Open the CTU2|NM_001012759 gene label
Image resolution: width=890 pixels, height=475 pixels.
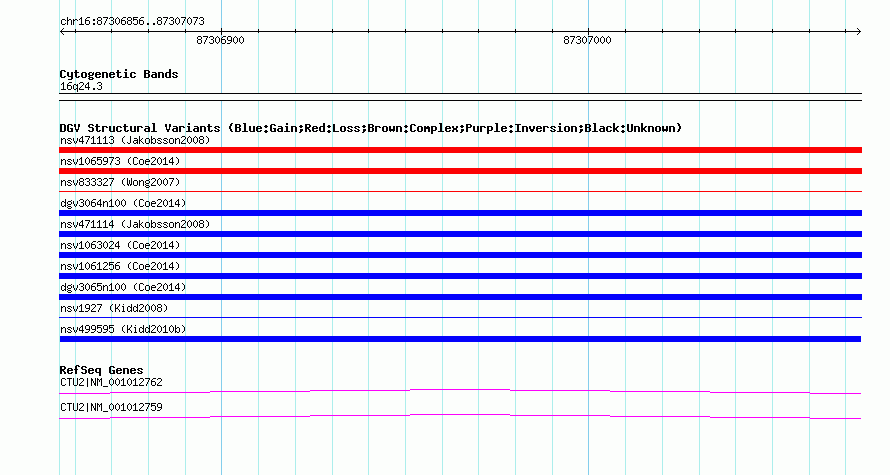tap(111, 407)
